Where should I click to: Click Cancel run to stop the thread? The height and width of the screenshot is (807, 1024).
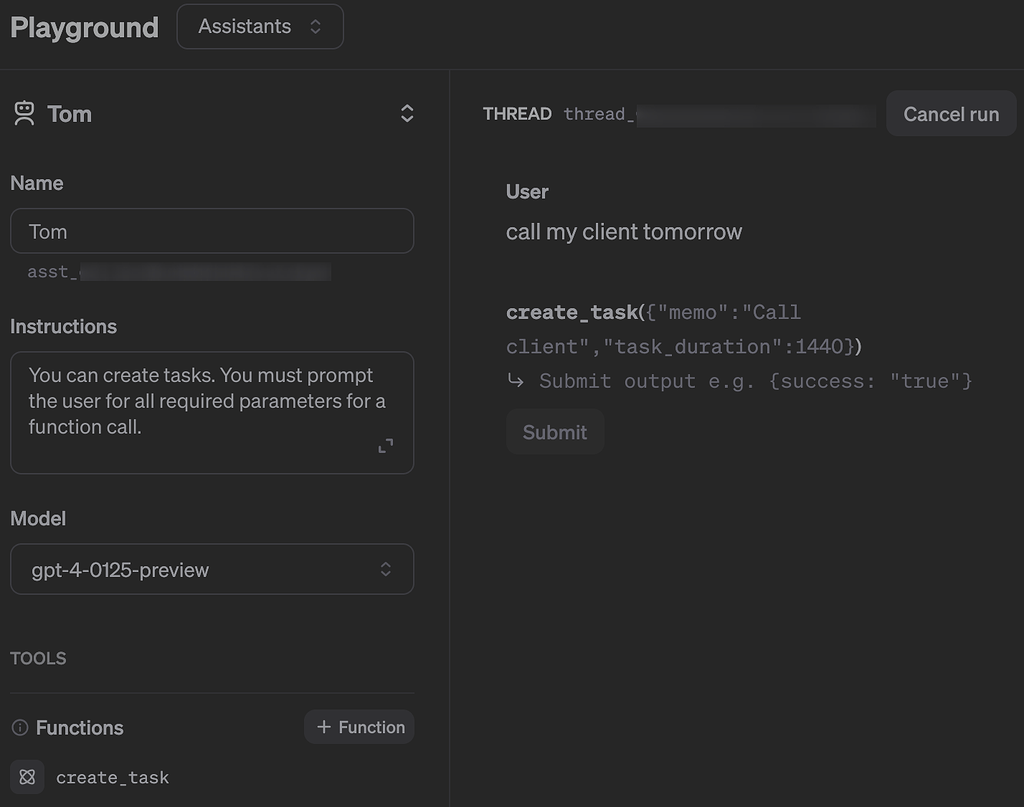[949, 113]
